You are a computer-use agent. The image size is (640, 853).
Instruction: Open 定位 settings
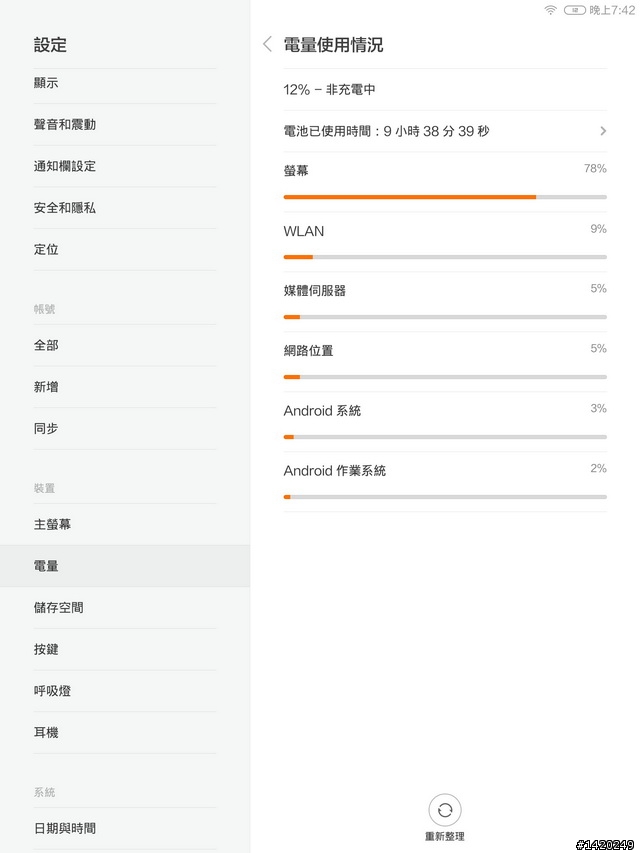(125, 249)
